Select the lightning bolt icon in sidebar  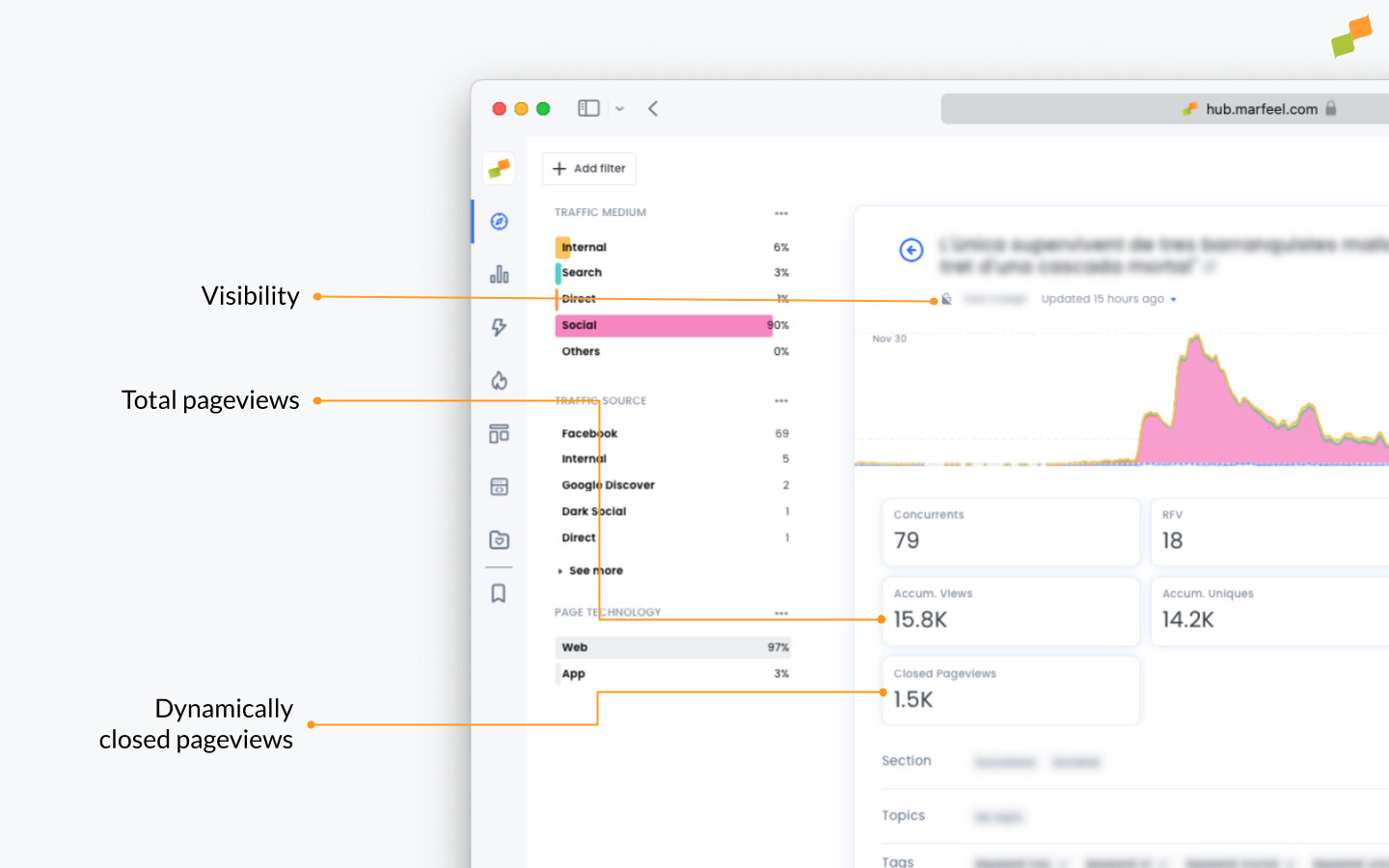(499, 328)
